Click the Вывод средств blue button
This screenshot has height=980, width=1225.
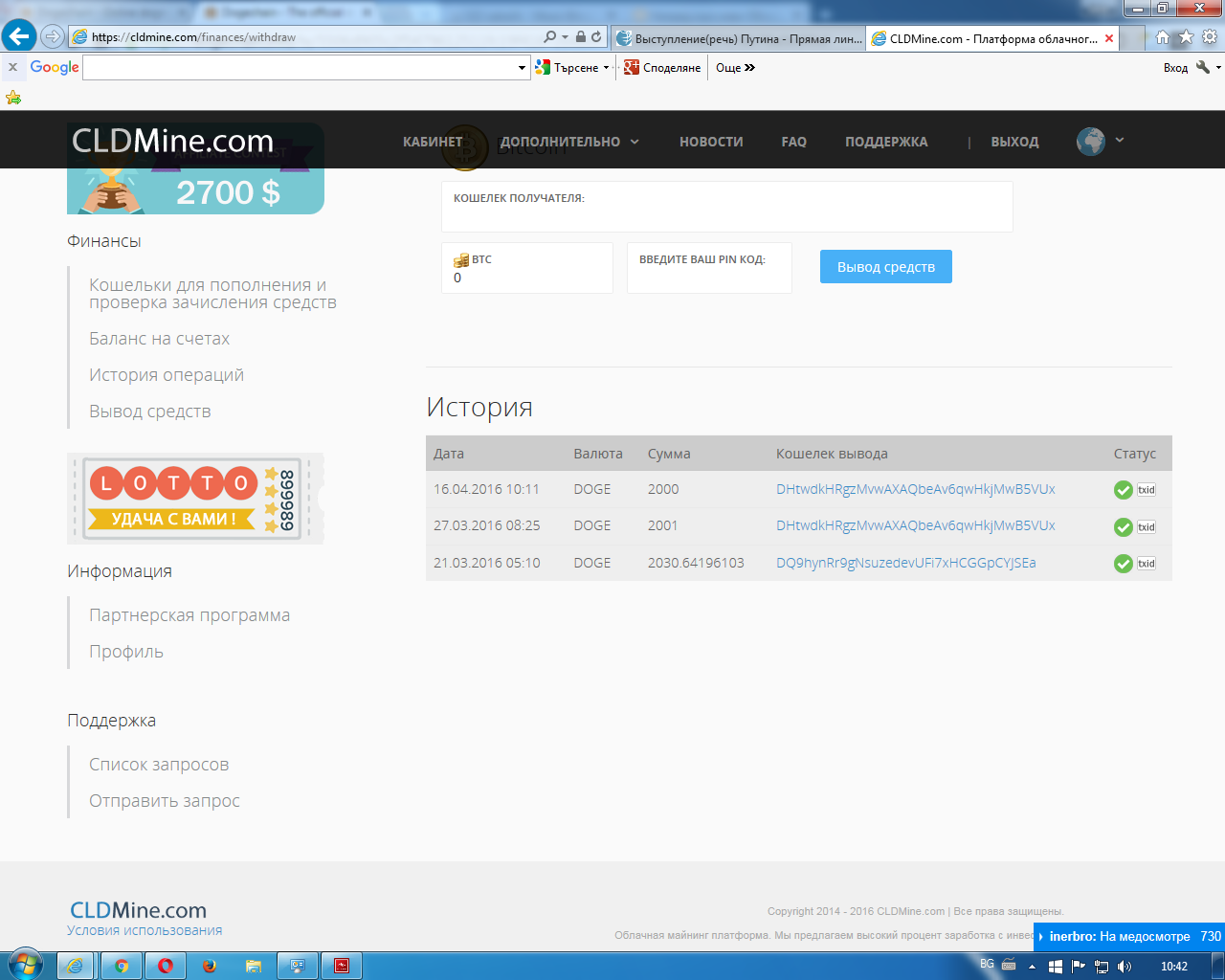(886, 267)
